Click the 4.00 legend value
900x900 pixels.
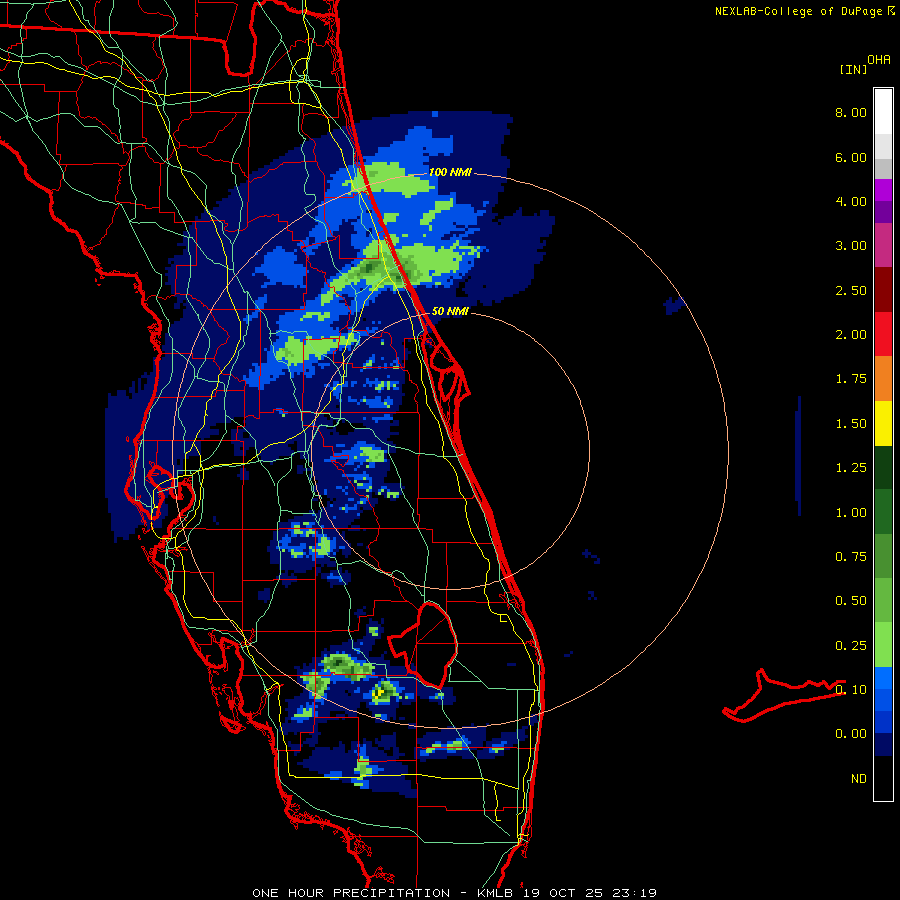pos(851,201)
